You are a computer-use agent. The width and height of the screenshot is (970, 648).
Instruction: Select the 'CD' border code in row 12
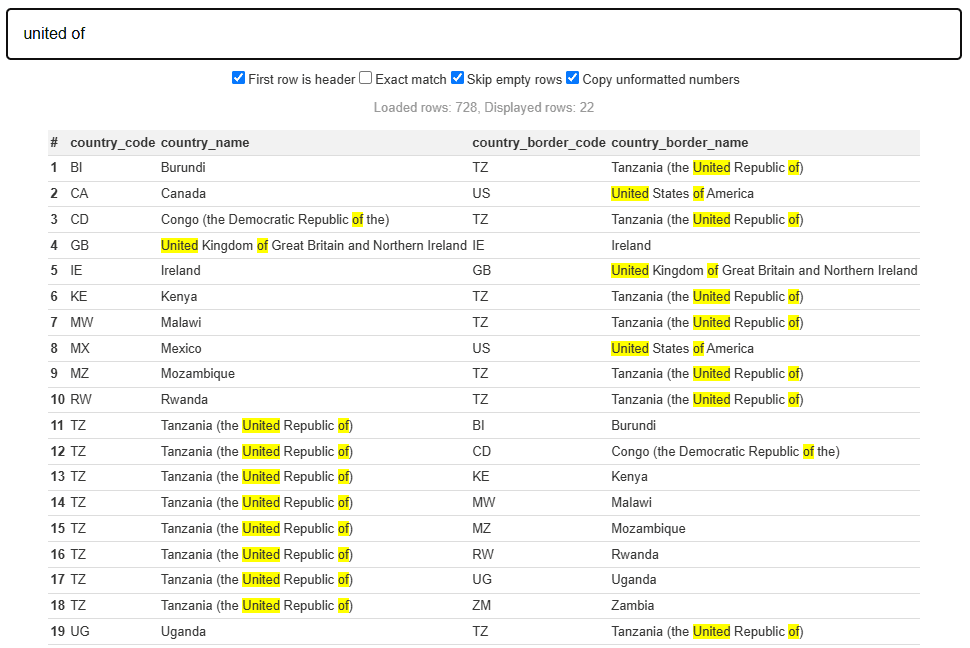tap(481, 452)
